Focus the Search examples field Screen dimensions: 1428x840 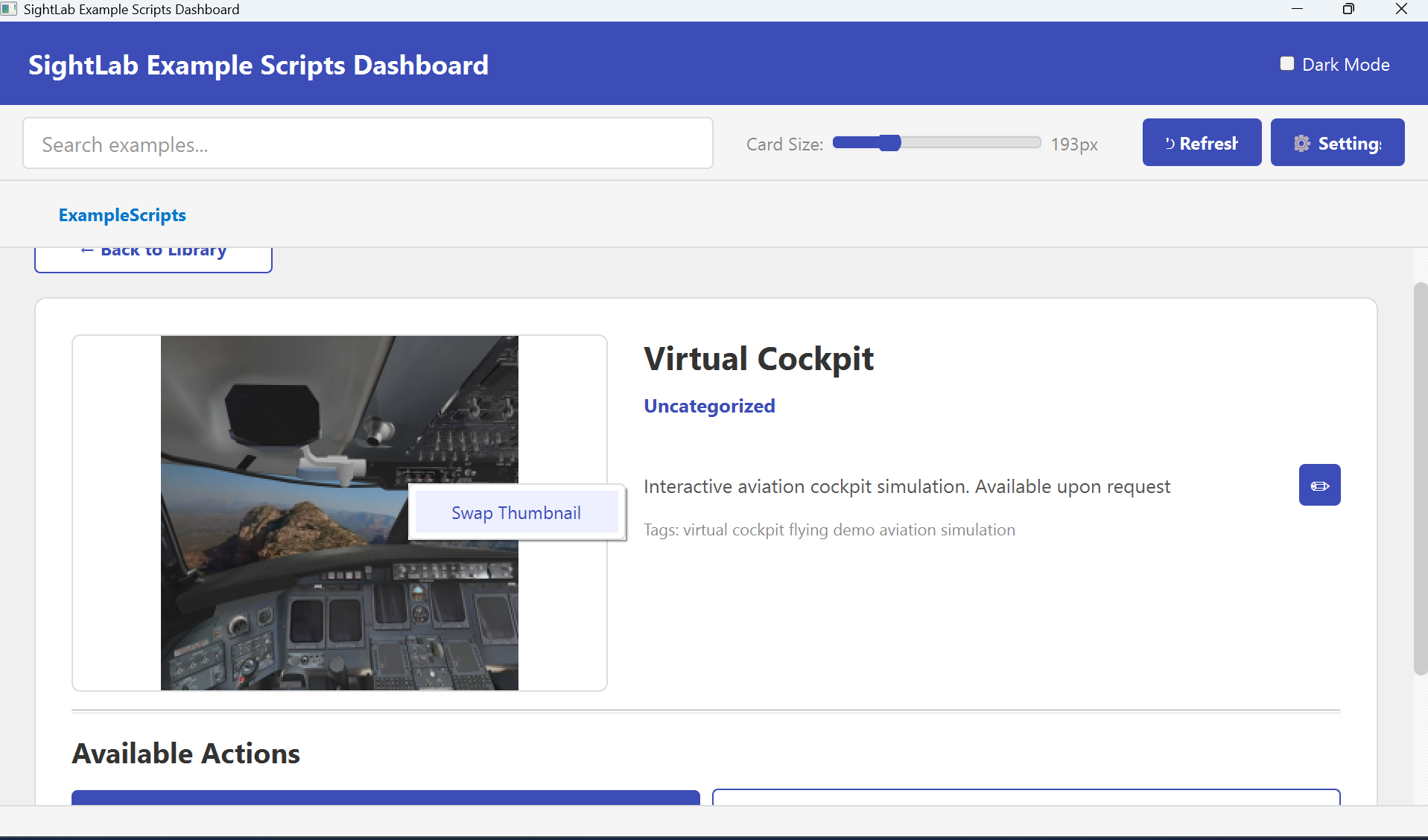(x=368, y=144)
